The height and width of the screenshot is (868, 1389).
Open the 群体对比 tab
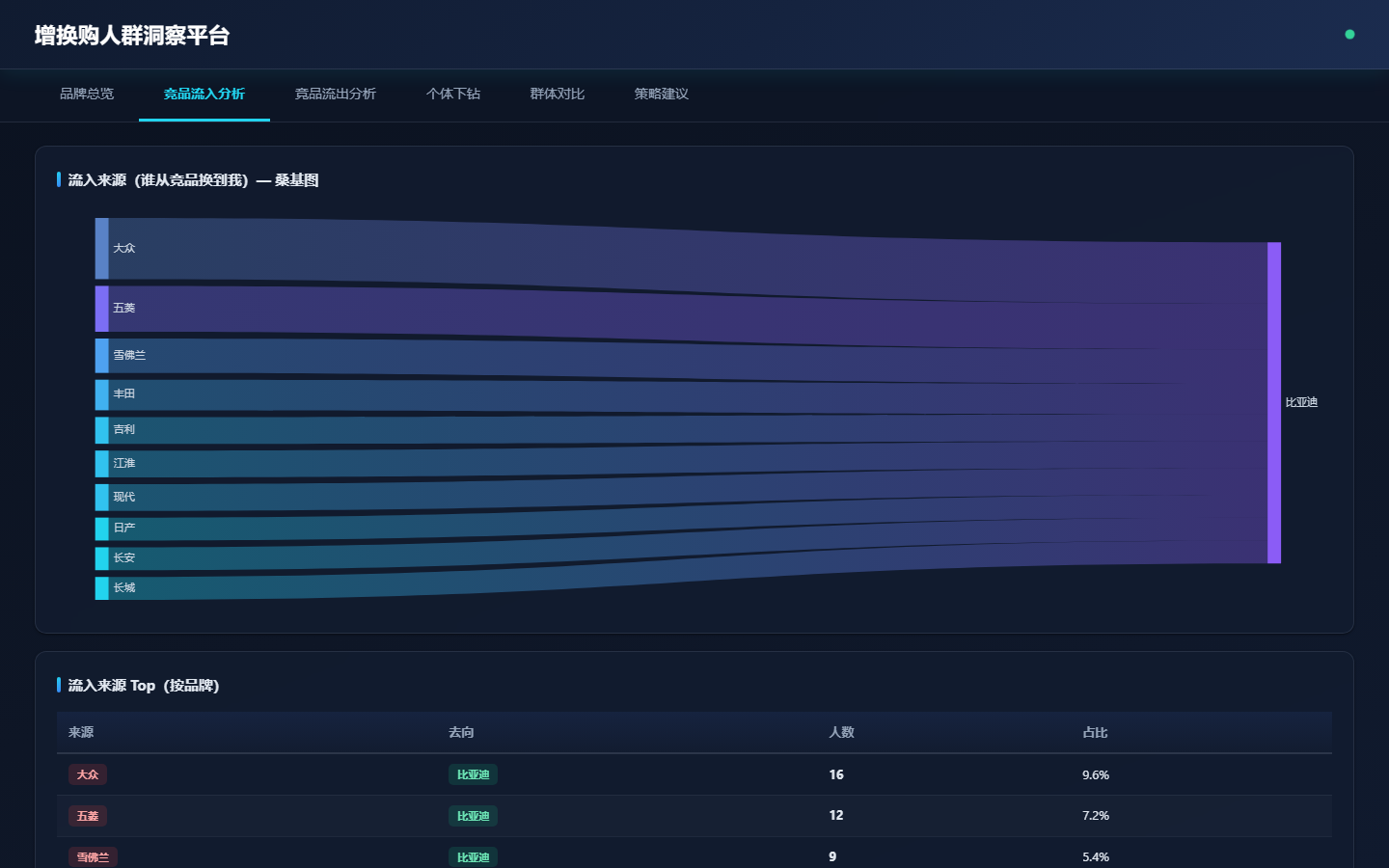tap(558, 94)
